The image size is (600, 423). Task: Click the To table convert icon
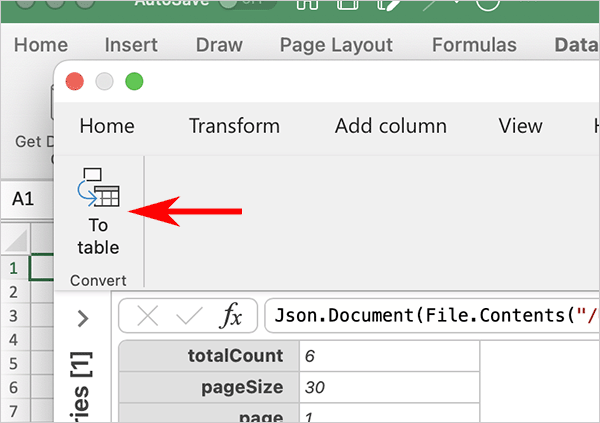point(98,189)
